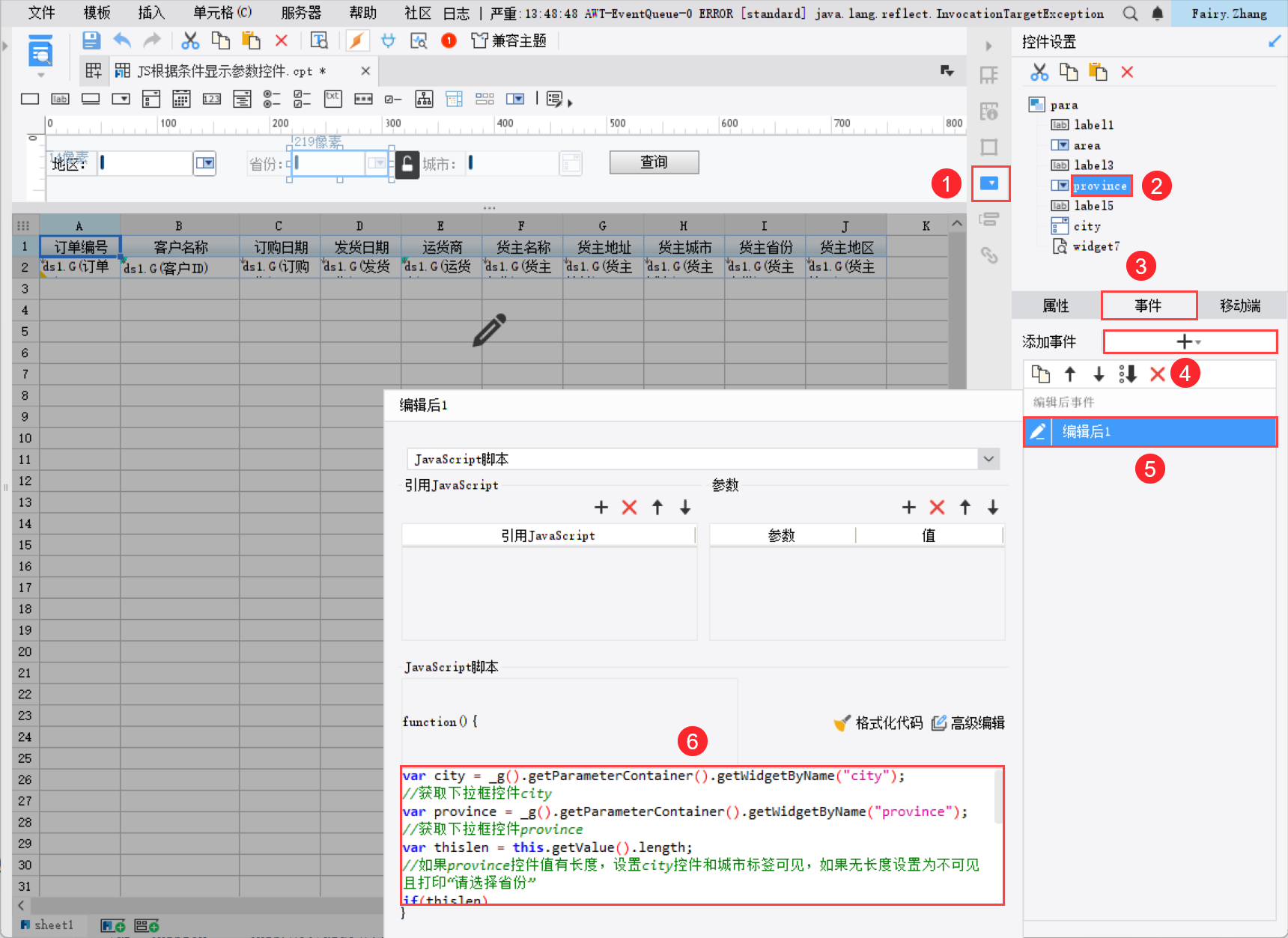The height and width of the screenshot is (938, 1288).
Task: Click the 格式化代码 button
Action: (x=878, y=722)
